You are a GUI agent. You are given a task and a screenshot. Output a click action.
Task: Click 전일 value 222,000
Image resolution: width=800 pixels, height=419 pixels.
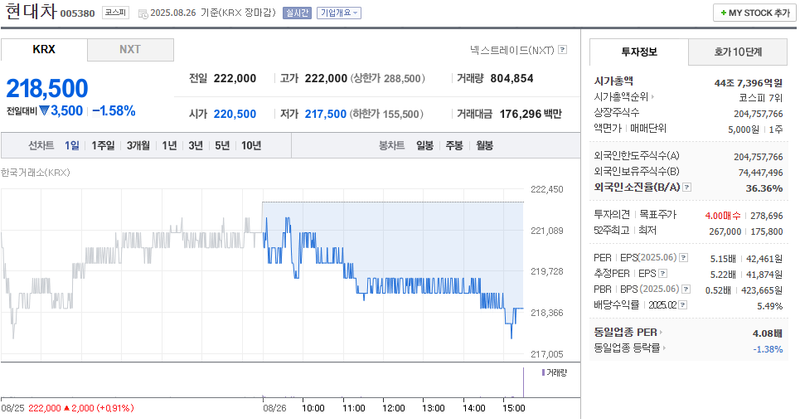[x=235, y=78]
